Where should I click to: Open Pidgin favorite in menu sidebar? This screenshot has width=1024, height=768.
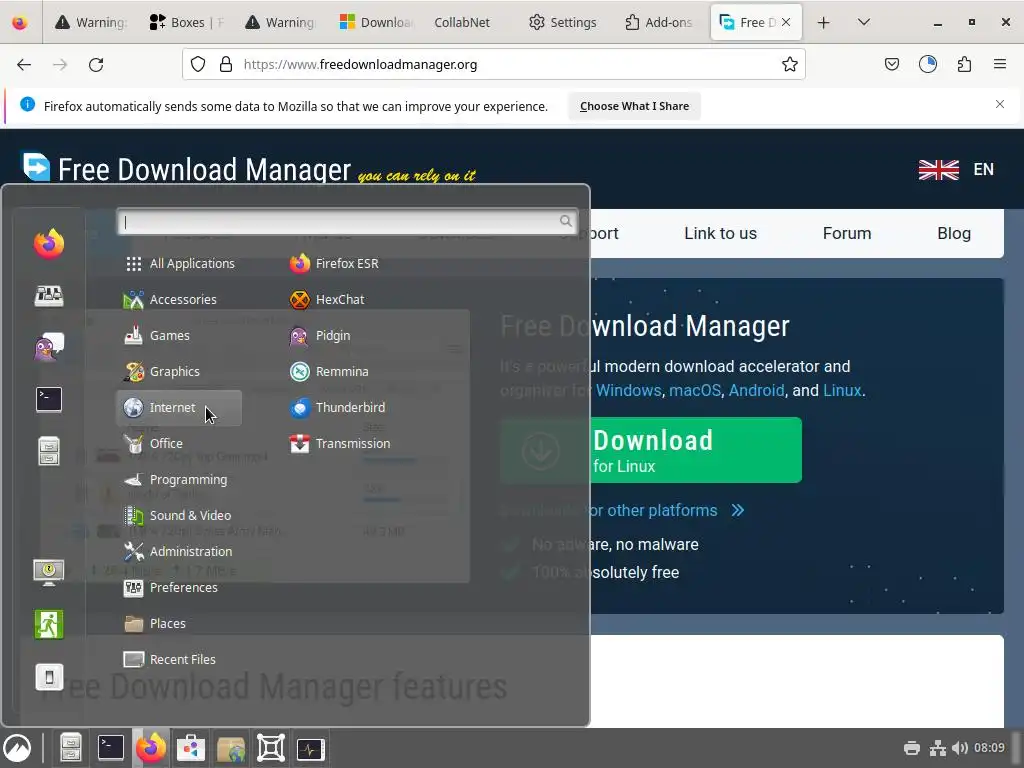(49, 347)
